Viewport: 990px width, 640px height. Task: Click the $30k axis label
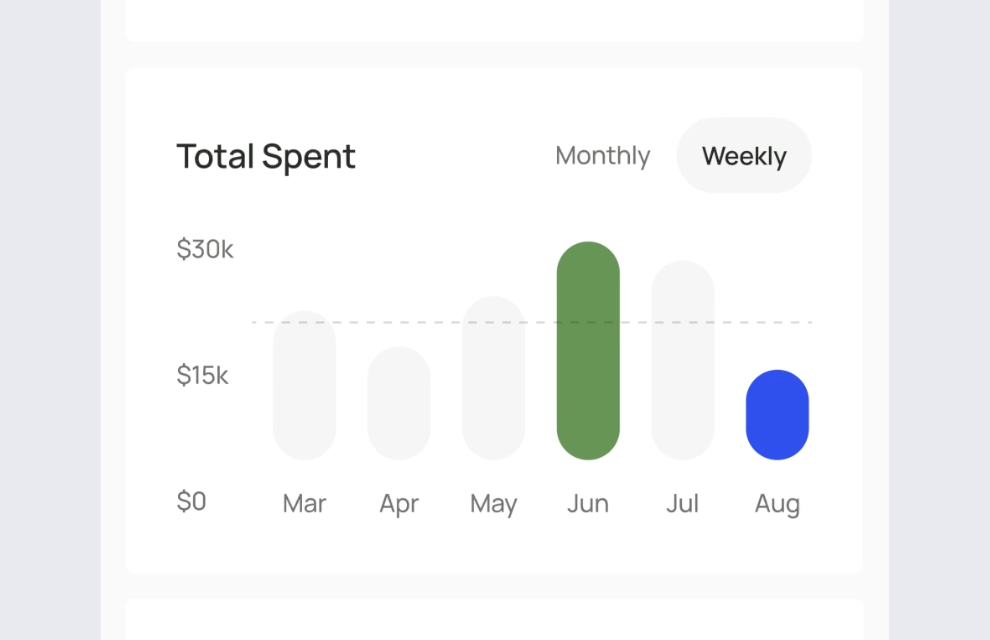[205, 249]
